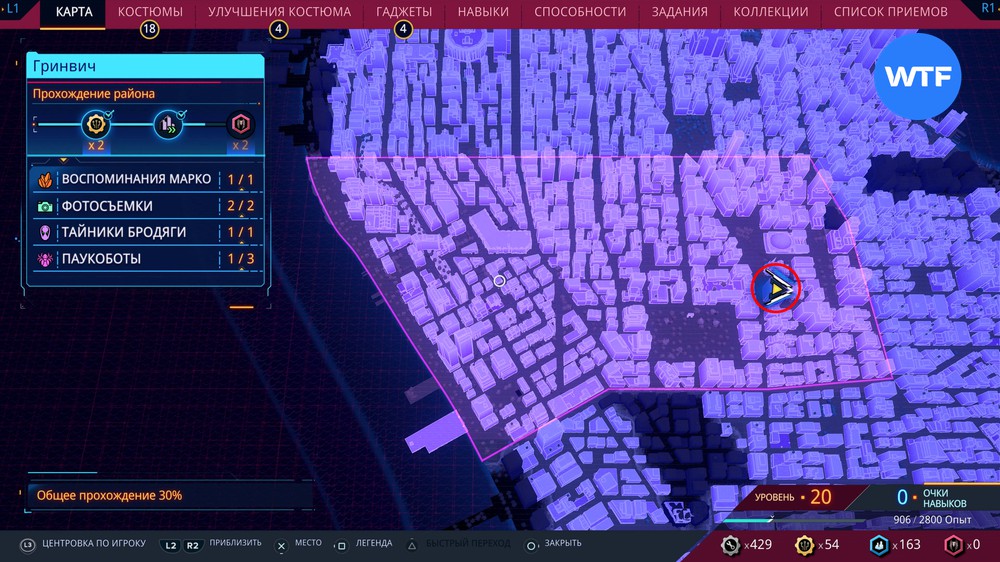Open the Костюмы tab
This screenshot has height=562, width=1000.
pos(150,12)
